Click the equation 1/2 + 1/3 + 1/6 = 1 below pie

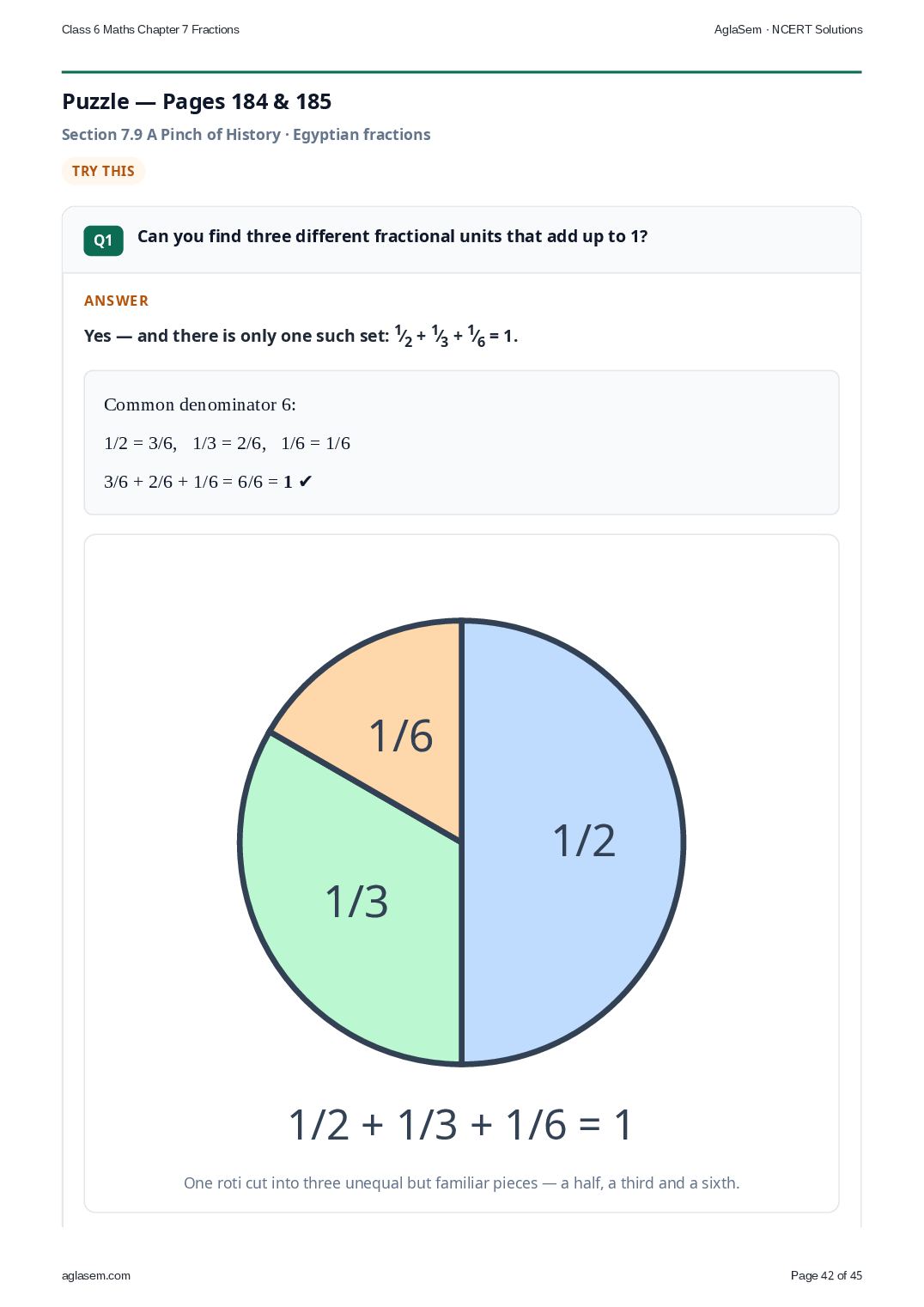click(461, 1124)
